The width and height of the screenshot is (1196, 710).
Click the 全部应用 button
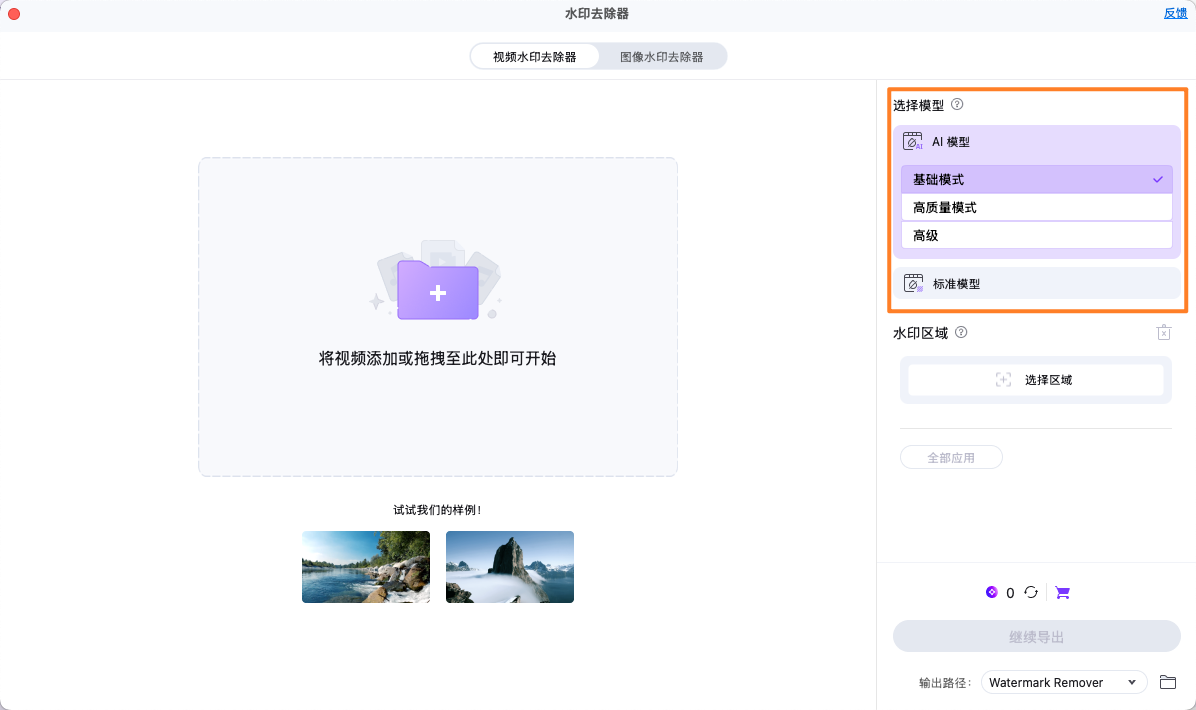click(951, 457)
